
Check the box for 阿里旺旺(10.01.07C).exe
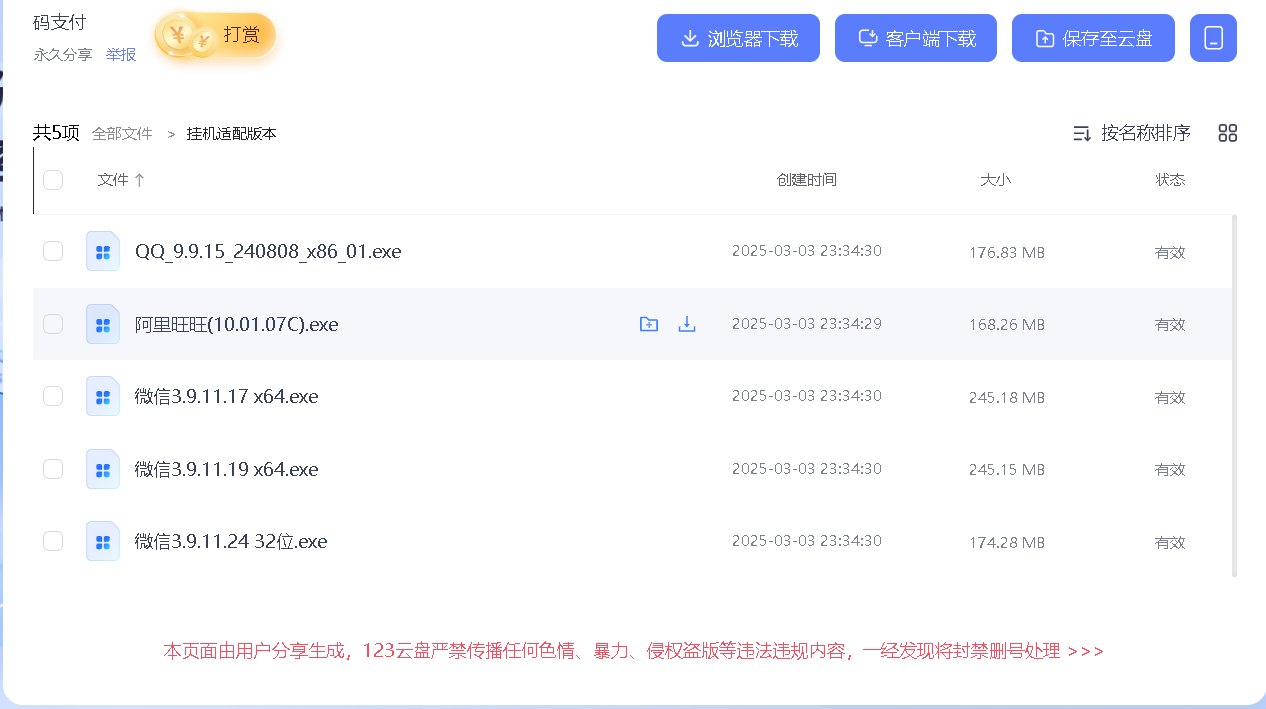pos(53,324)
